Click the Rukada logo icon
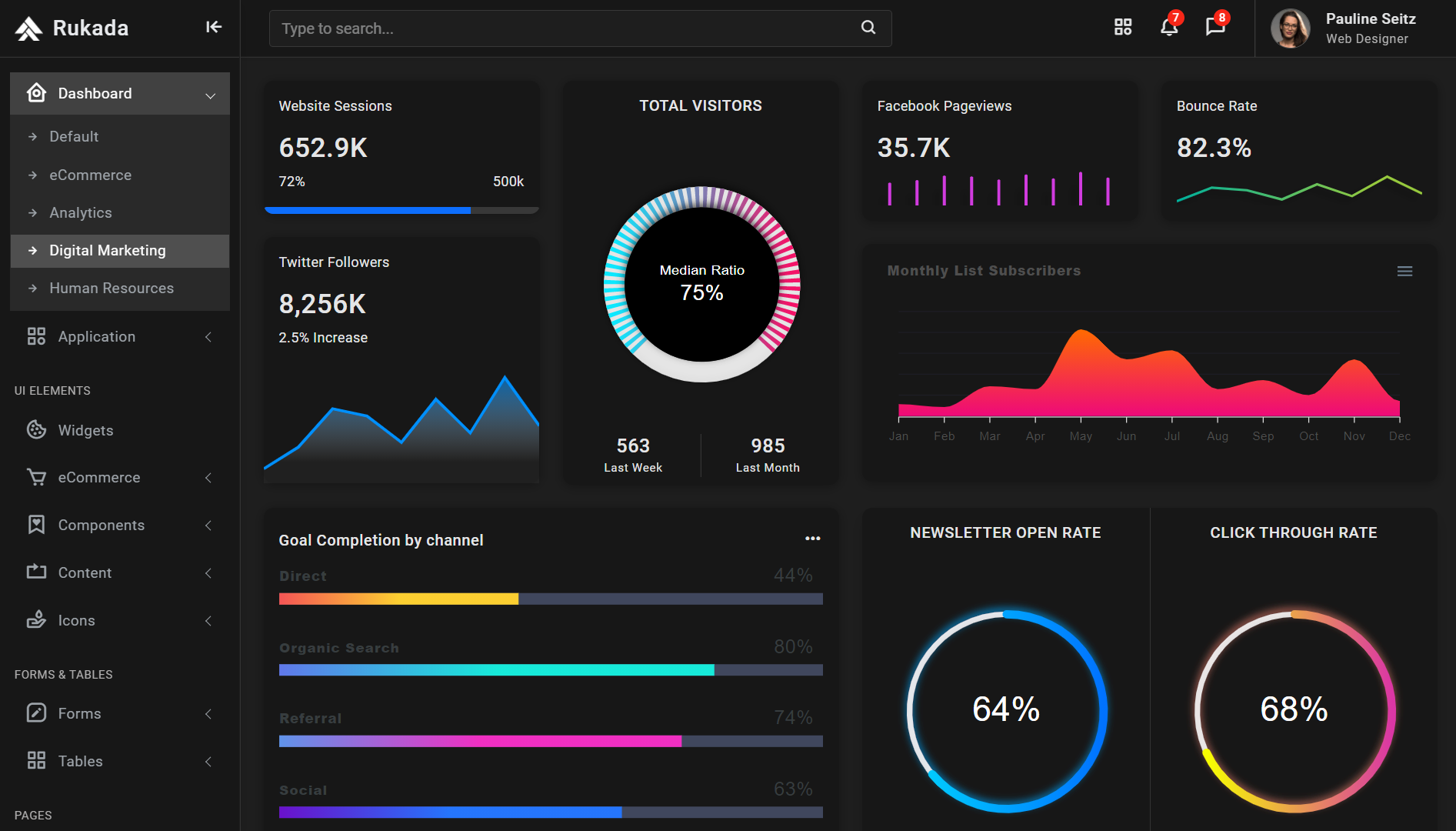This screenshot has height=831, width=1456. 28,28
